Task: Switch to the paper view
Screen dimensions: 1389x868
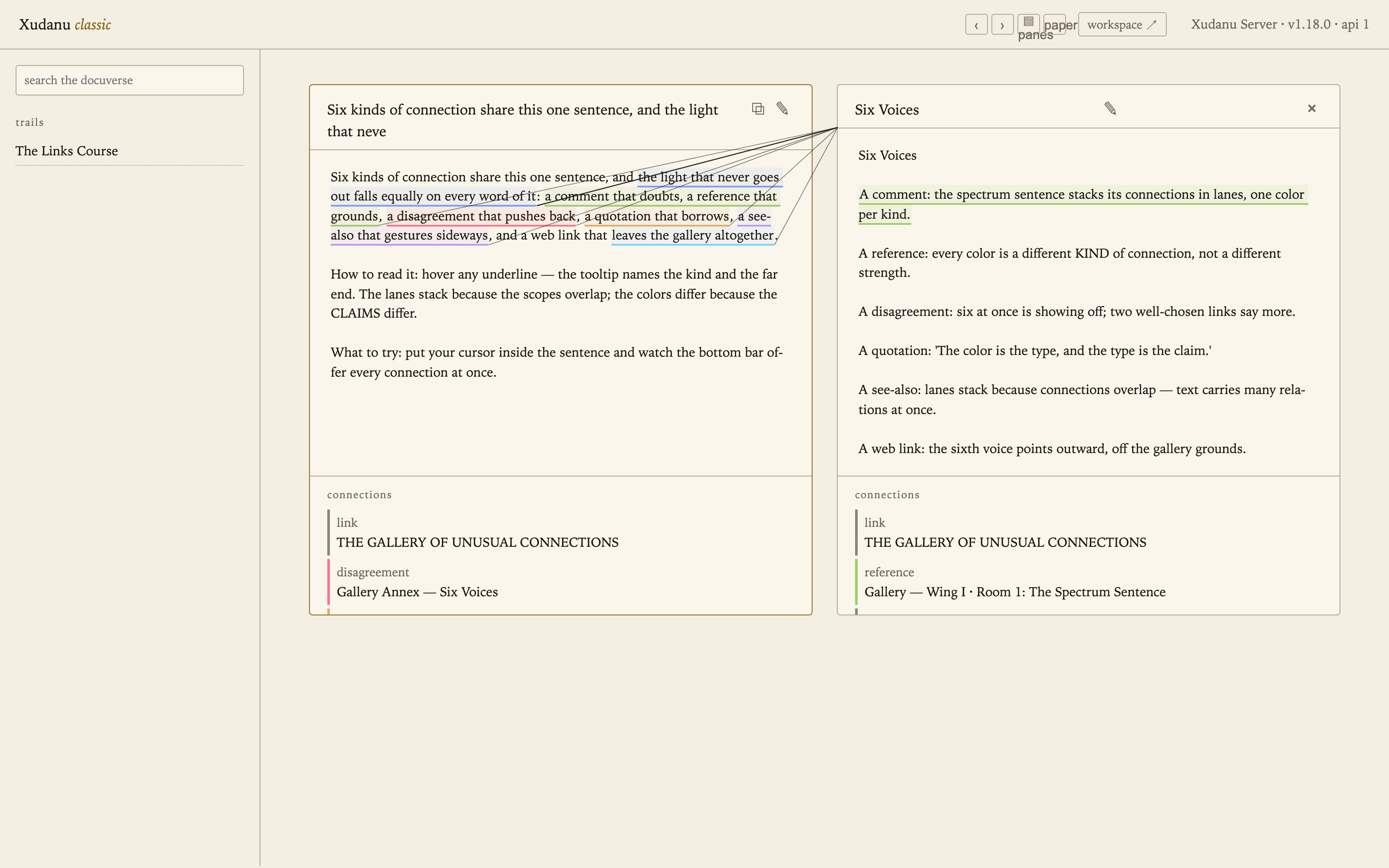Action: point(1055,25)
